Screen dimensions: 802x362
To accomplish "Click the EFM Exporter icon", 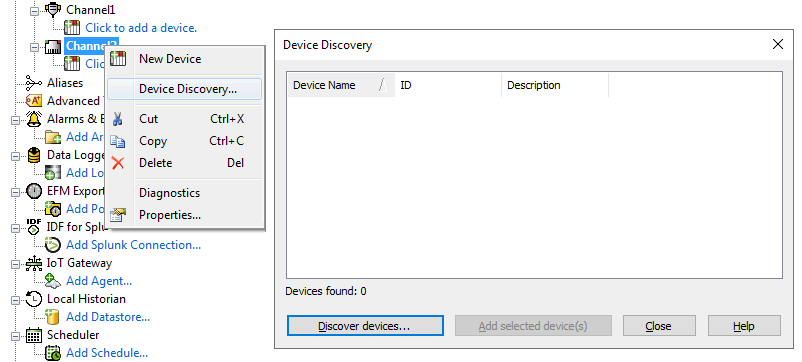I will 34,191.
